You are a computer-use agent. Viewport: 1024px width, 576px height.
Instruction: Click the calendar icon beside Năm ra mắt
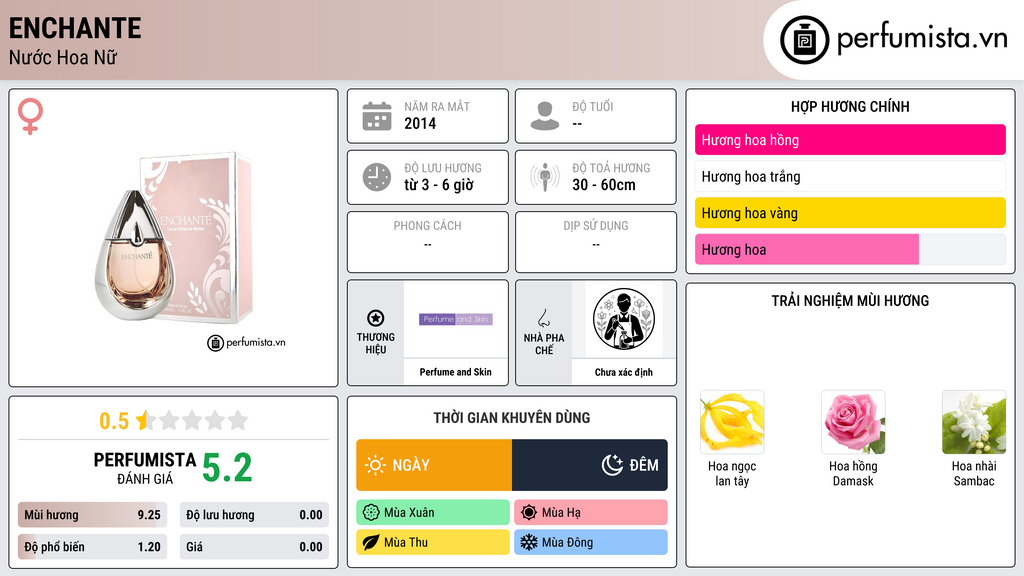coord(377,116)
